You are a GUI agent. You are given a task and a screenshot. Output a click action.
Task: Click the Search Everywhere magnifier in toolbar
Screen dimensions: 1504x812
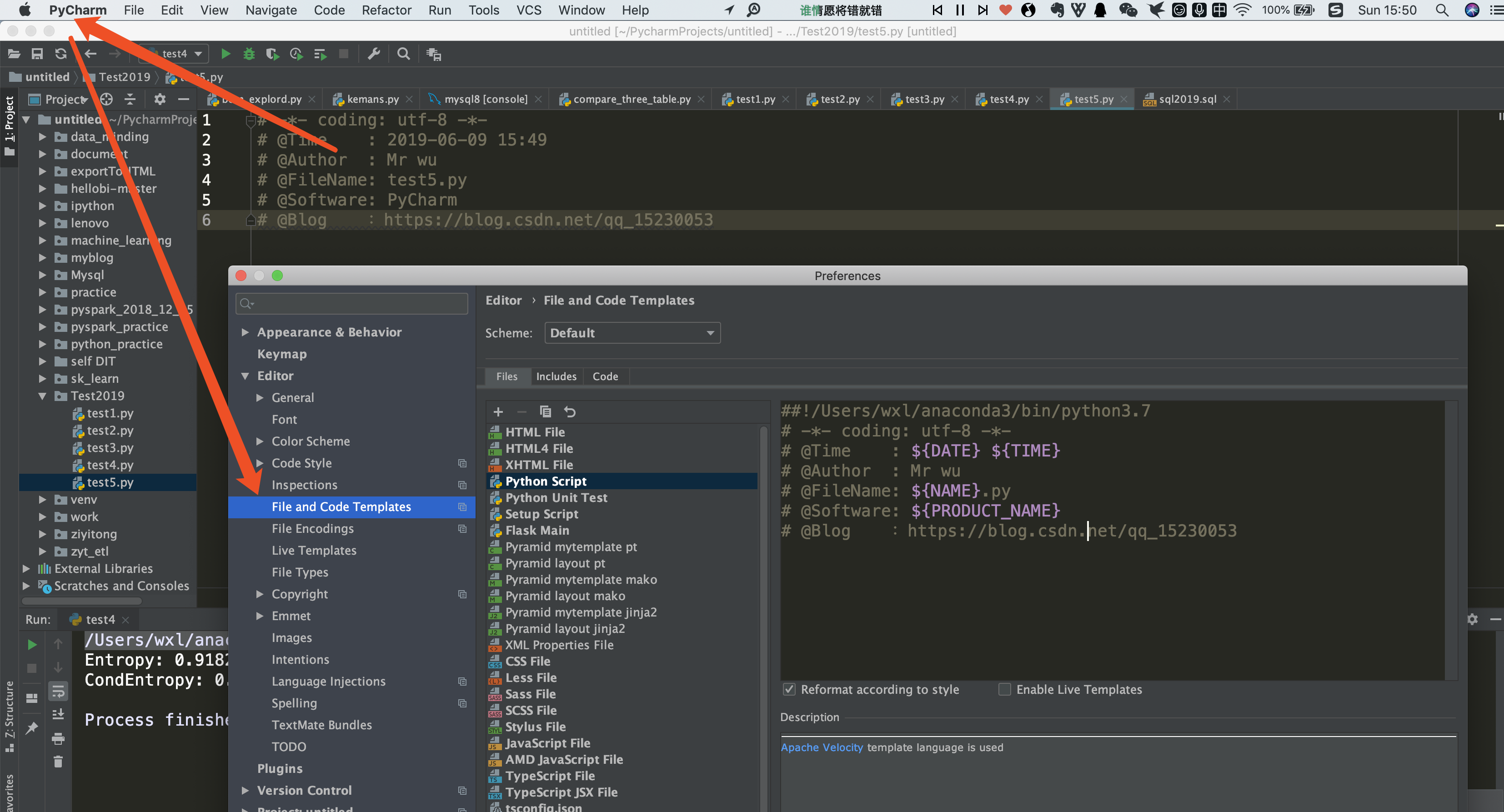(x=403, y=54)
